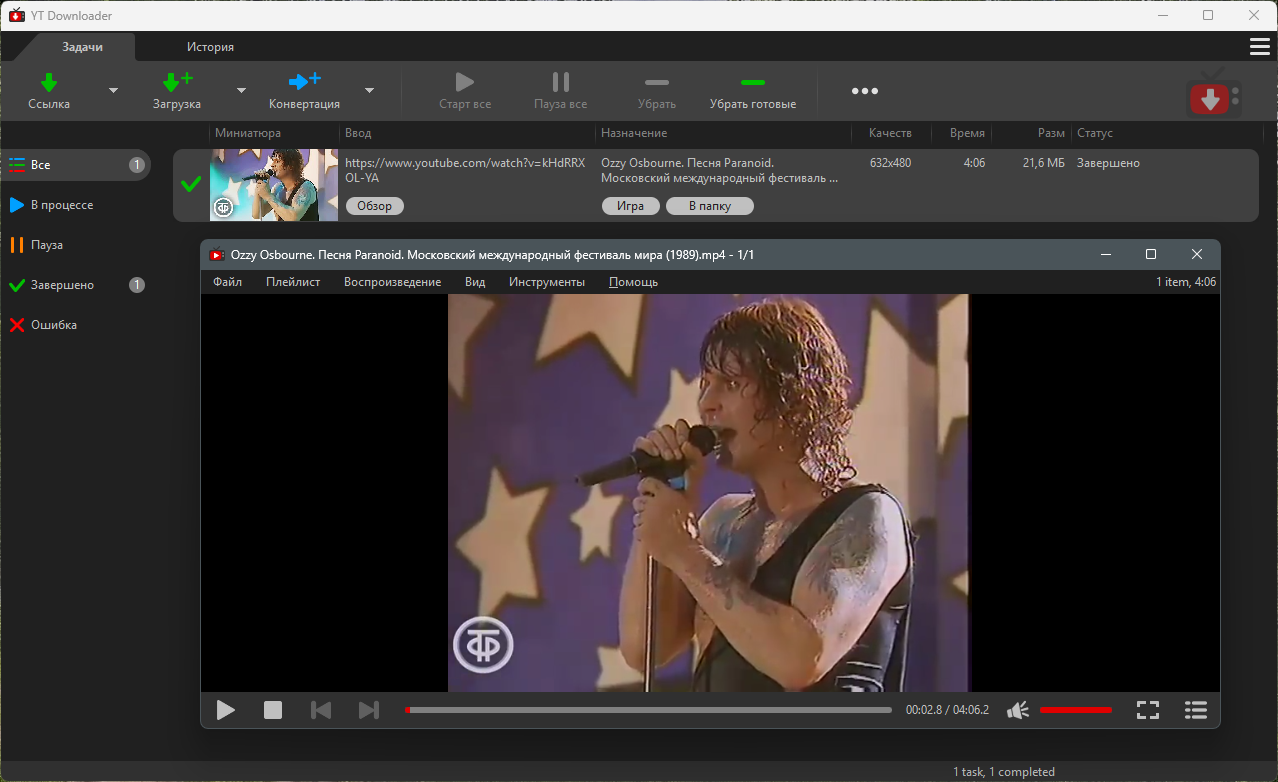Screen dimensions: 1278x782
Task: Open the Помощь menu in player
Action: pyautogui.click(x=633, y=282)
